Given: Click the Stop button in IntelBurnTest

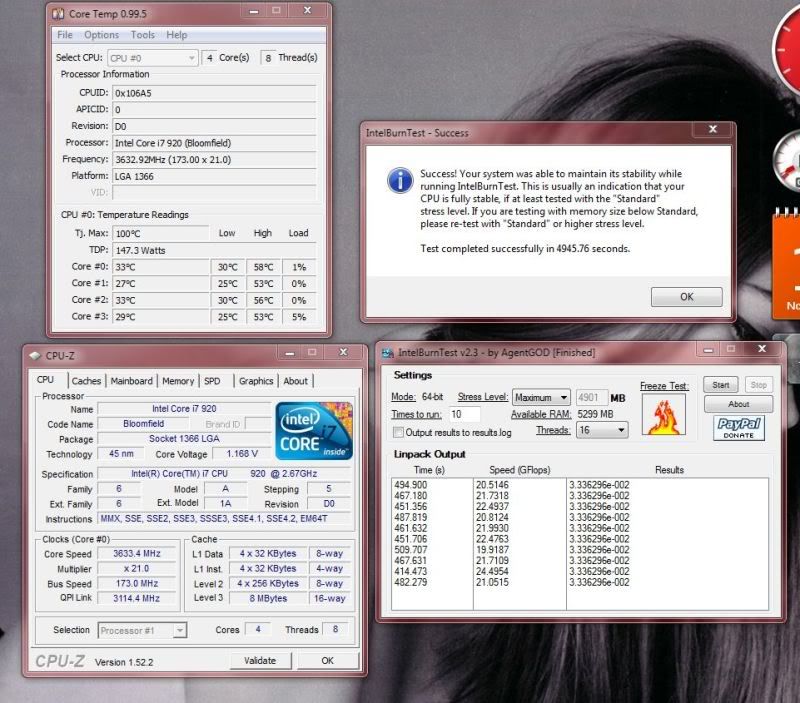Looking at the screenshot, I should tap(759, 385).
